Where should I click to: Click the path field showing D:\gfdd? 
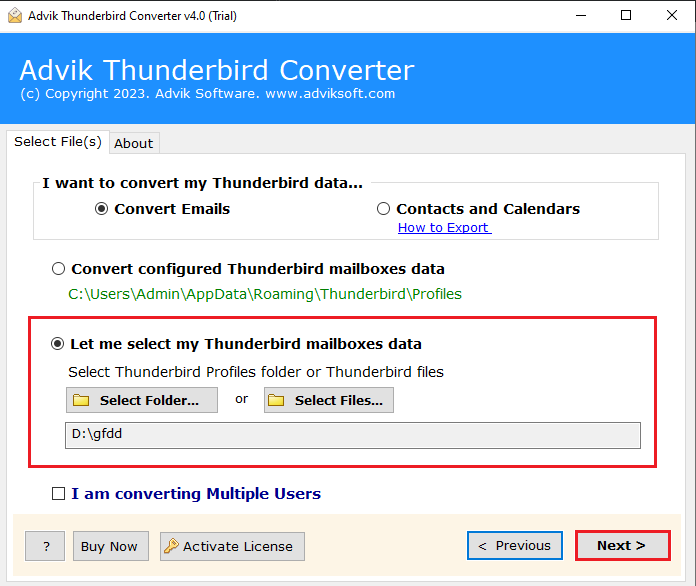pos(353,435)
